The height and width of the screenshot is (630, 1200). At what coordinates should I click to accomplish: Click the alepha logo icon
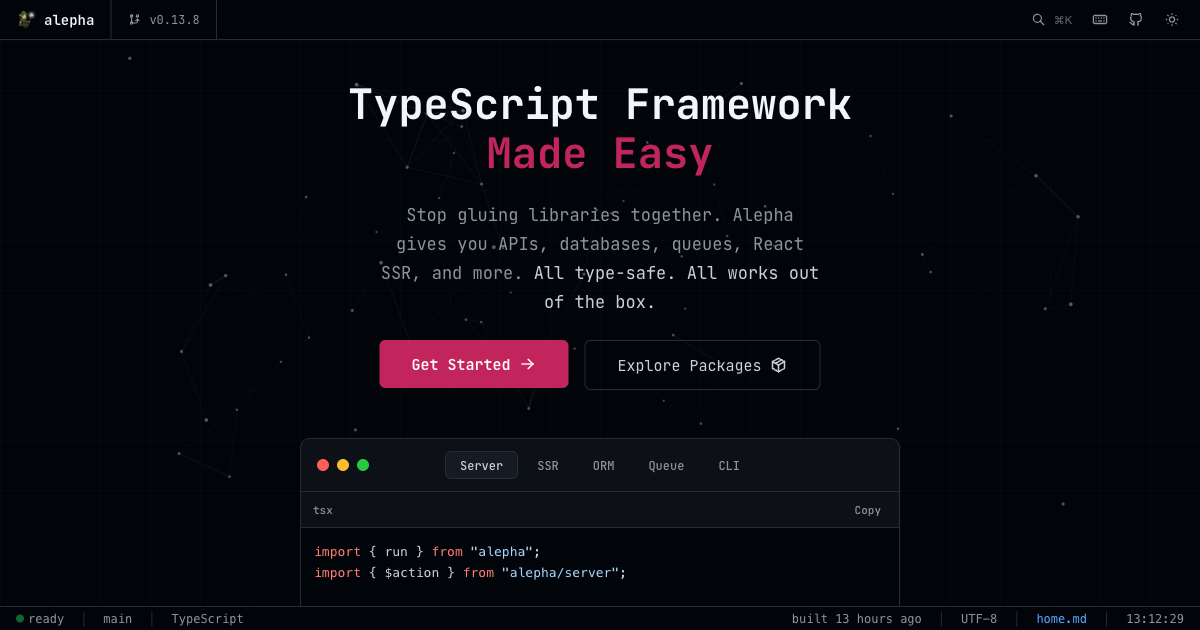click(x=26, y=19)
